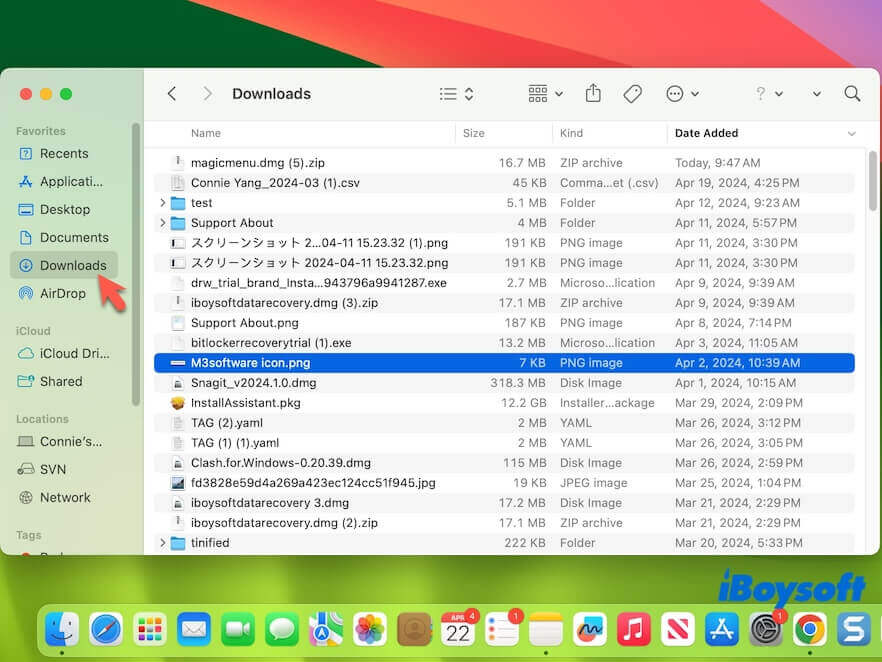Expand the Support About folder
Image resolution: width=882 pixels, height=662 pixels.
[162, 222]
